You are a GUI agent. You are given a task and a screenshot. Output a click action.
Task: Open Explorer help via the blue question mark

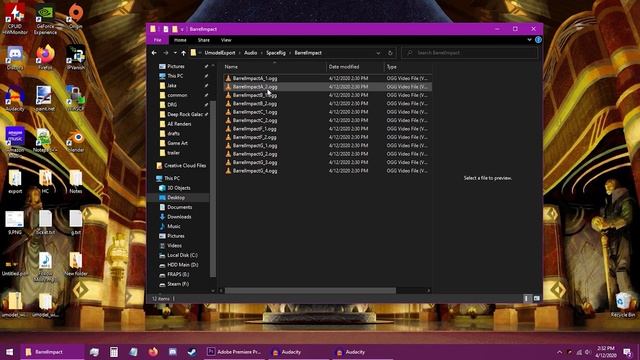pos(538,40)
